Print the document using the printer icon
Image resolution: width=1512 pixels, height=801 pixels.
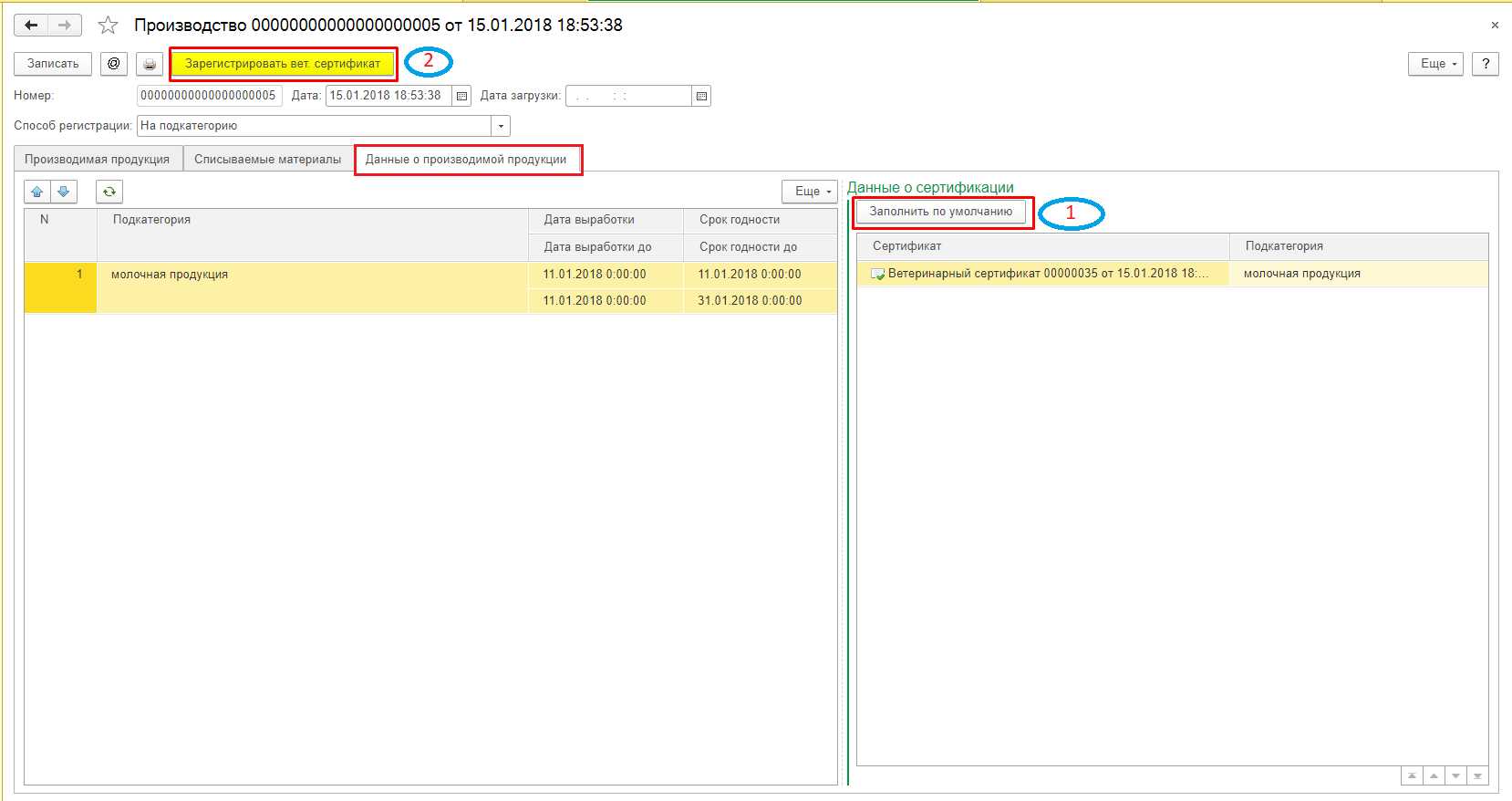click(150, 64)
